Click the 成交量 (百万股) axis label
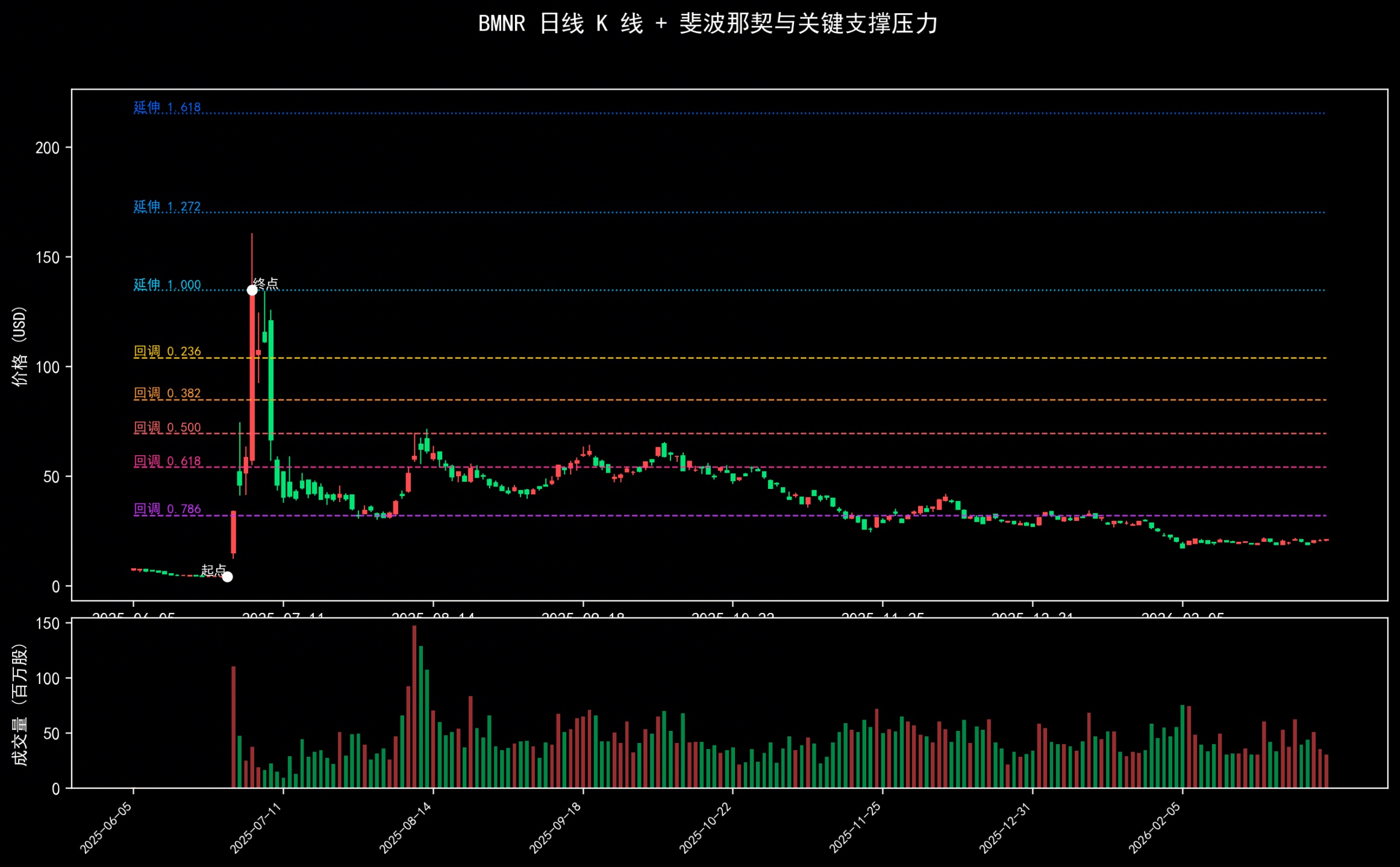The image size is (1400, 867). 19,704
